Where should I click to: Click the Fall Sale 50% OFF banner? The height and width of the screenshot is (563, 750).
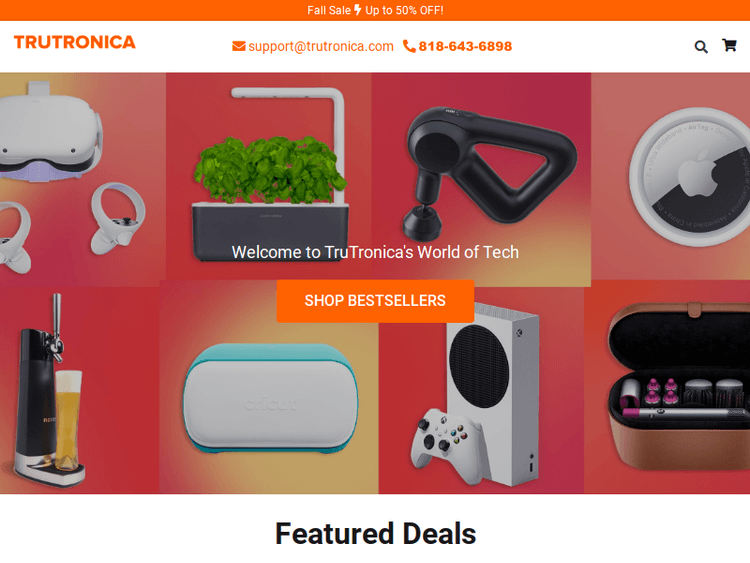tap(375, 10)
